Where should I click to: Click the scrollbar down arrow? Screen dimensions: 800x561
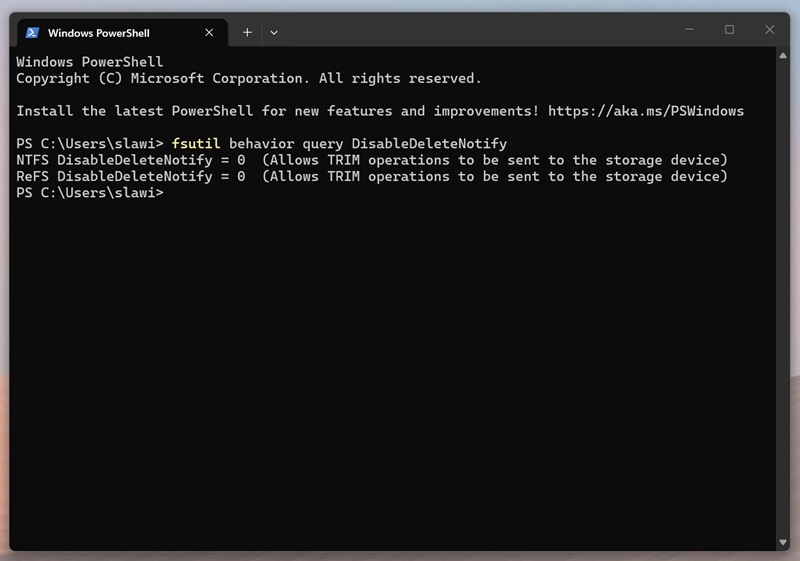783,541
